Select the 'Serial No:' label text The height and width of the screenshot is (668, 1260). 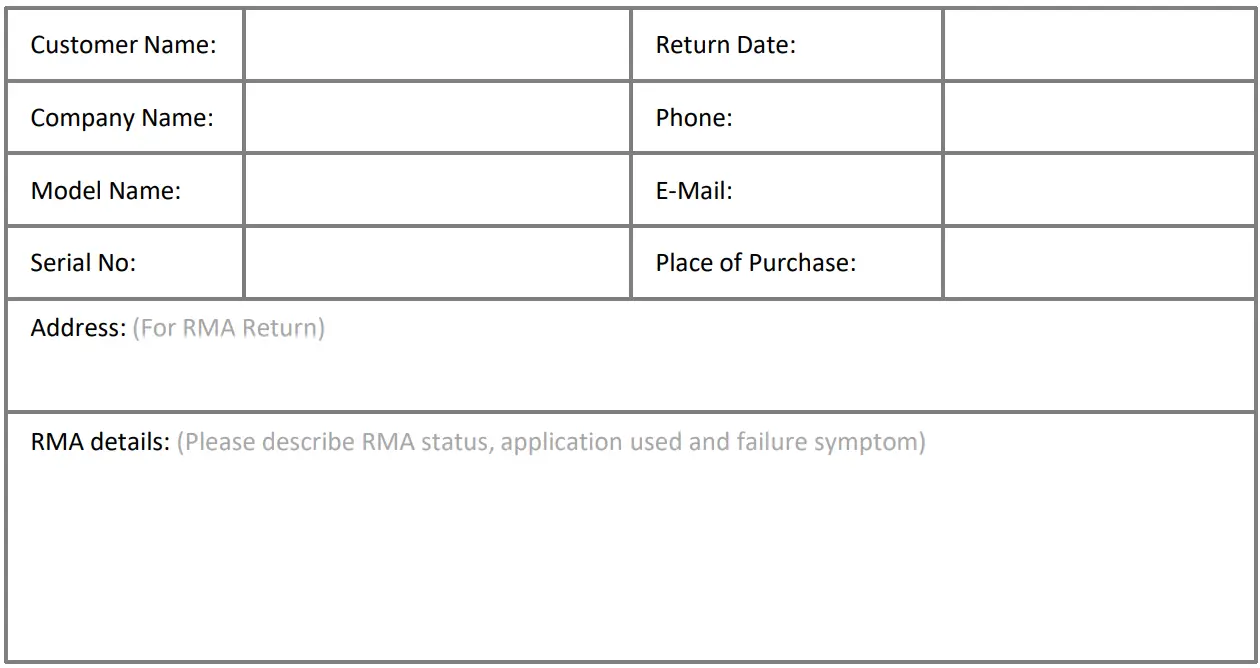point(83,263)
